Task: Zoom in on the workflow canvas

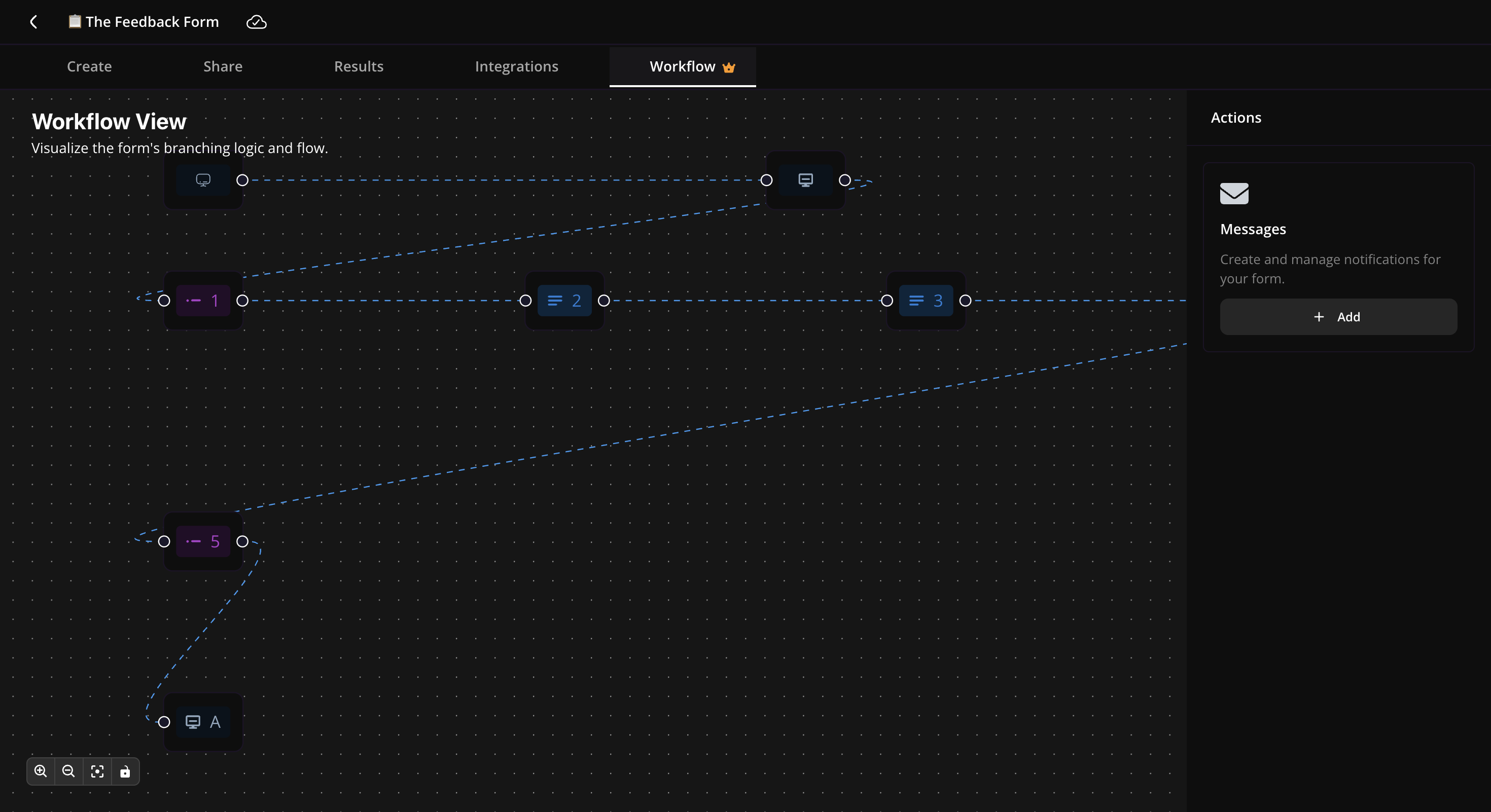Action: tap(41, 771)
